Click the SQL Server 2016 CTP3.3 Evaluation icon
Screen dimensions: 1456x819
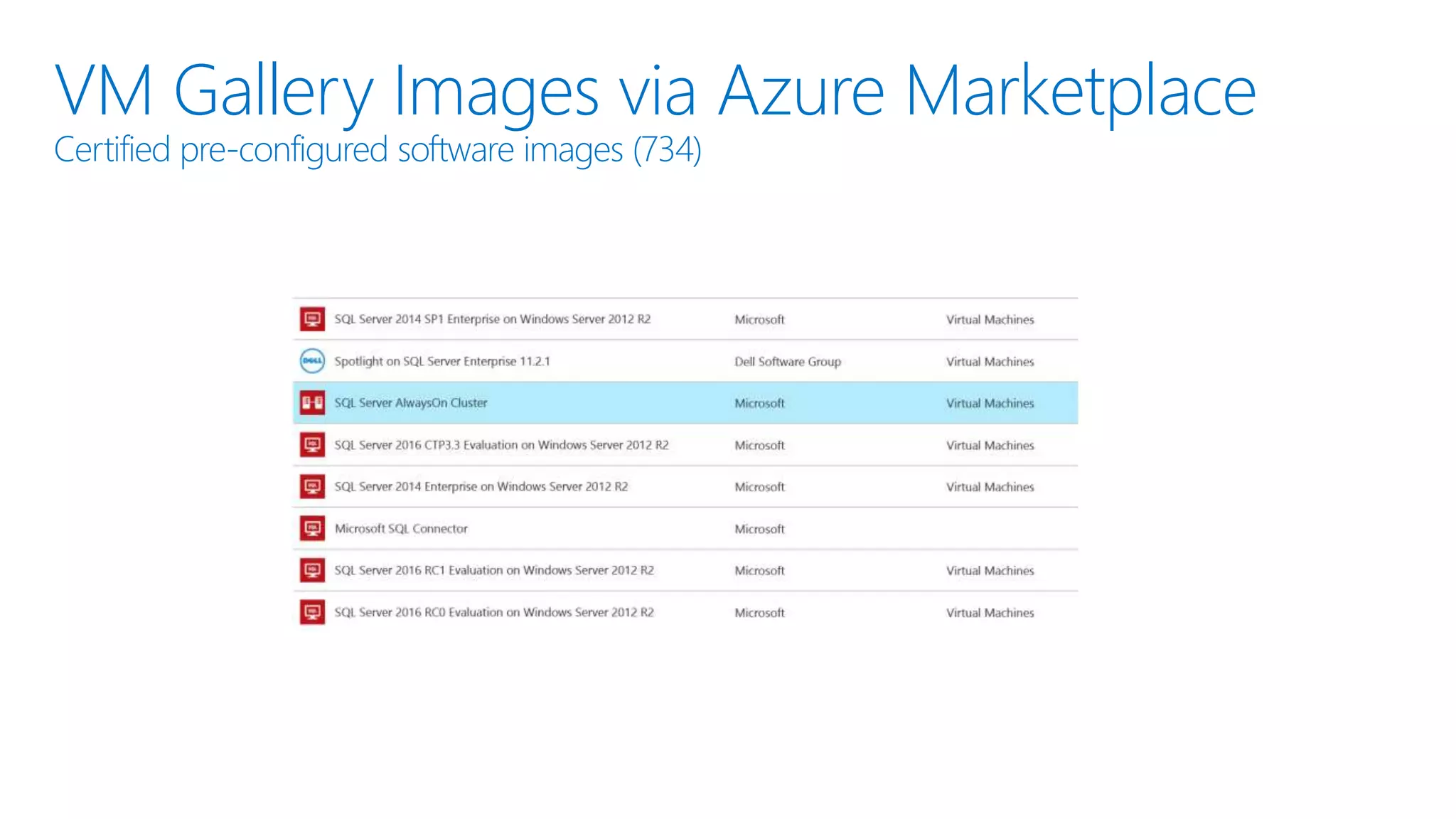click(x=312, y=445)
